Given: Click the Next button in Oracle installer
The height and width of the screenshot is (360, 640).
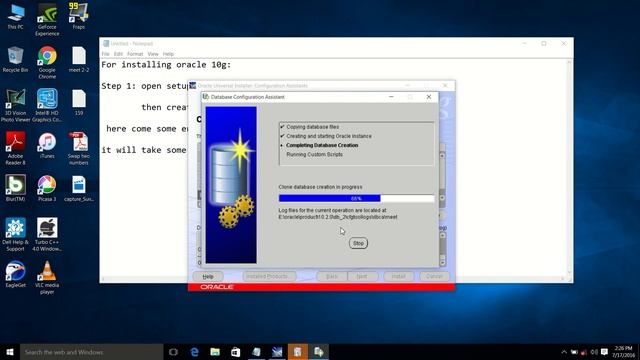Looking at the screenshot, I should point(362,276).
